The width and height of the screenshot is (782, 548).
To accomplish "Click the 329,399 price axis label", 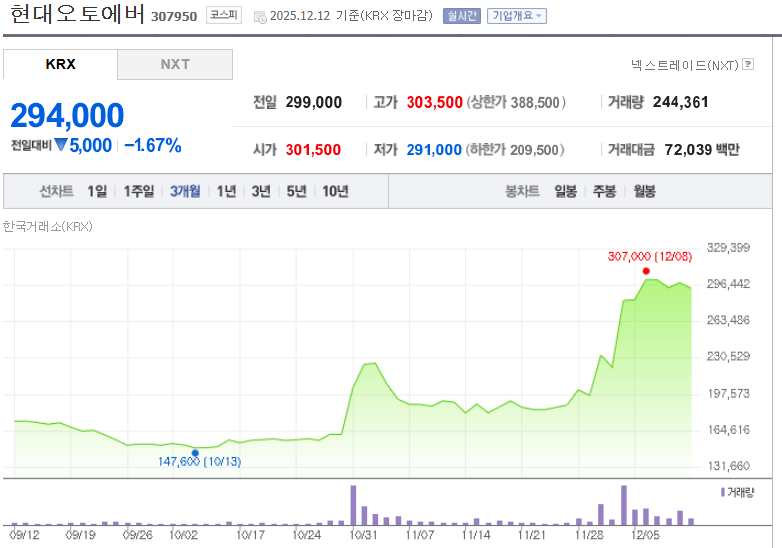I will tap(728, 248).
